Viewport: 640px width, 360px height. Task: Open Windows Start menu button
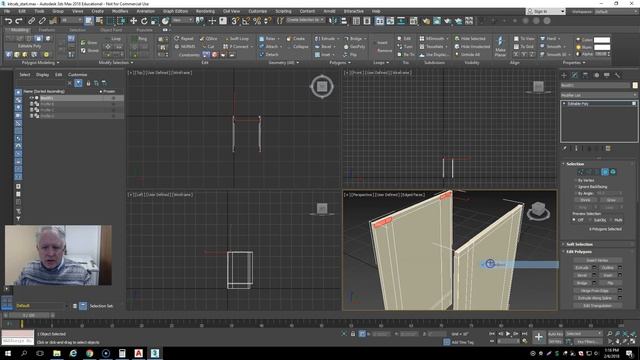tap(8, 353)
